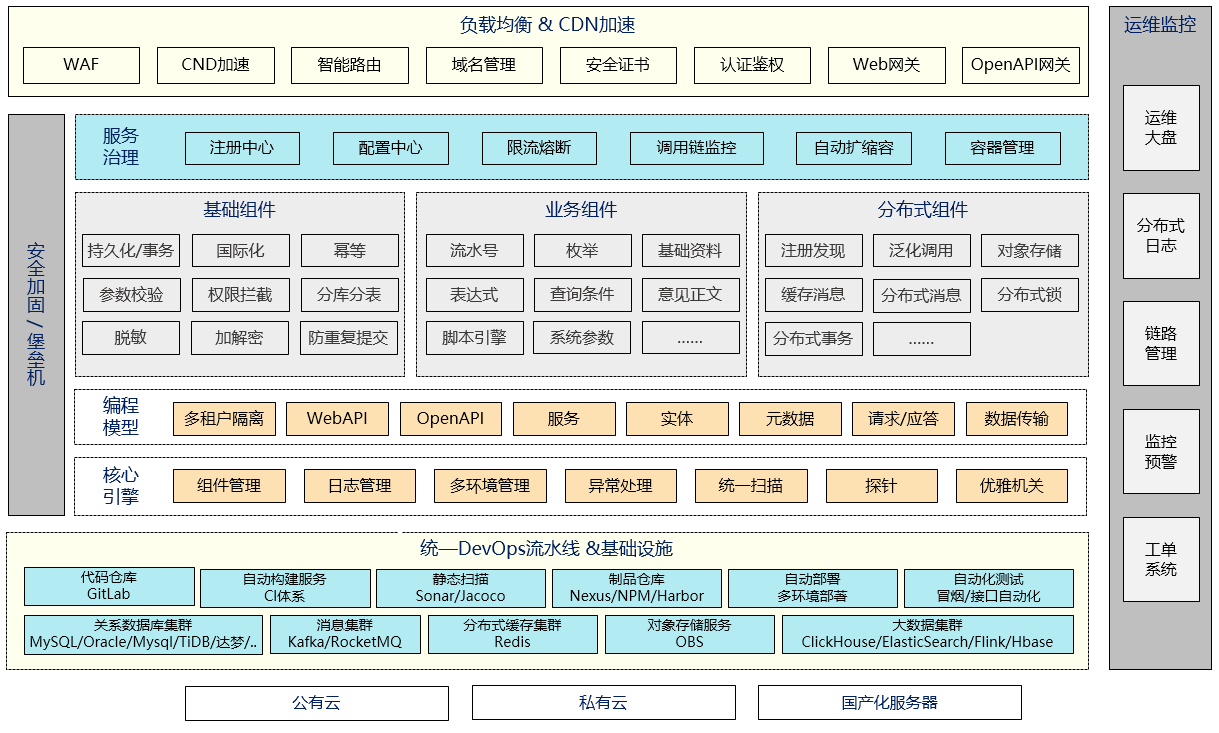The image size is (1219, 733).
Task: Select the 限流熔断 box
Action: tap(539, 148)
